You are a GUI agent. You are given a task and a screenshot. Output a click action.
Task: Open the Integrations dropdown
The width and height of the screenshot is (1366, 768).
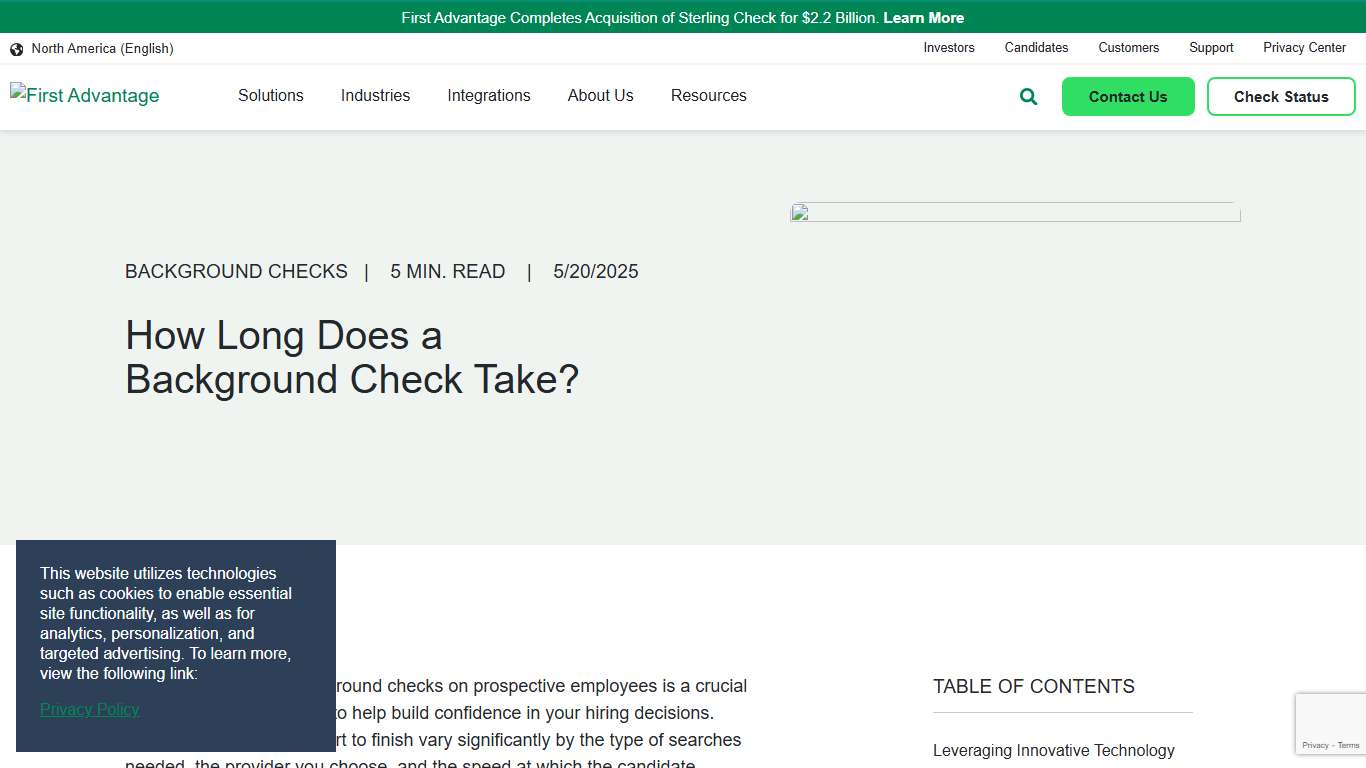click(489, 95)
